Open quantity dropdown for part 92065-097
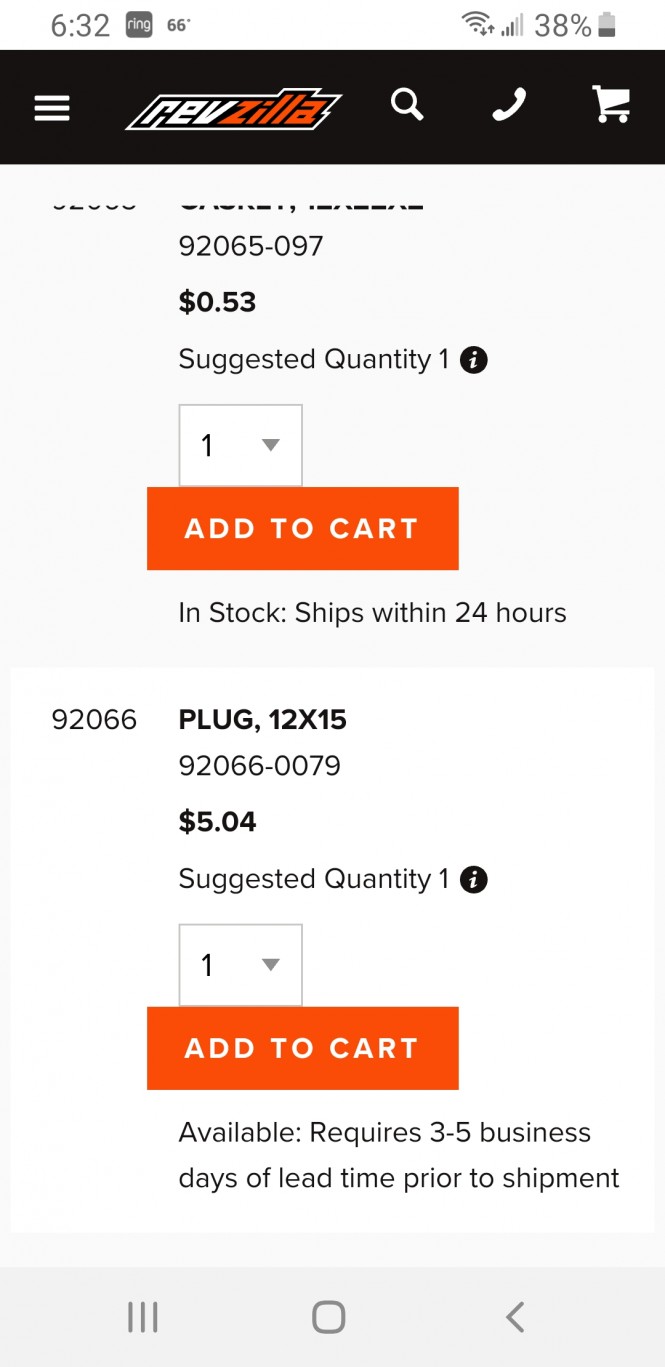The height and width of the screenshot is (1367, 665). point(240,445)
